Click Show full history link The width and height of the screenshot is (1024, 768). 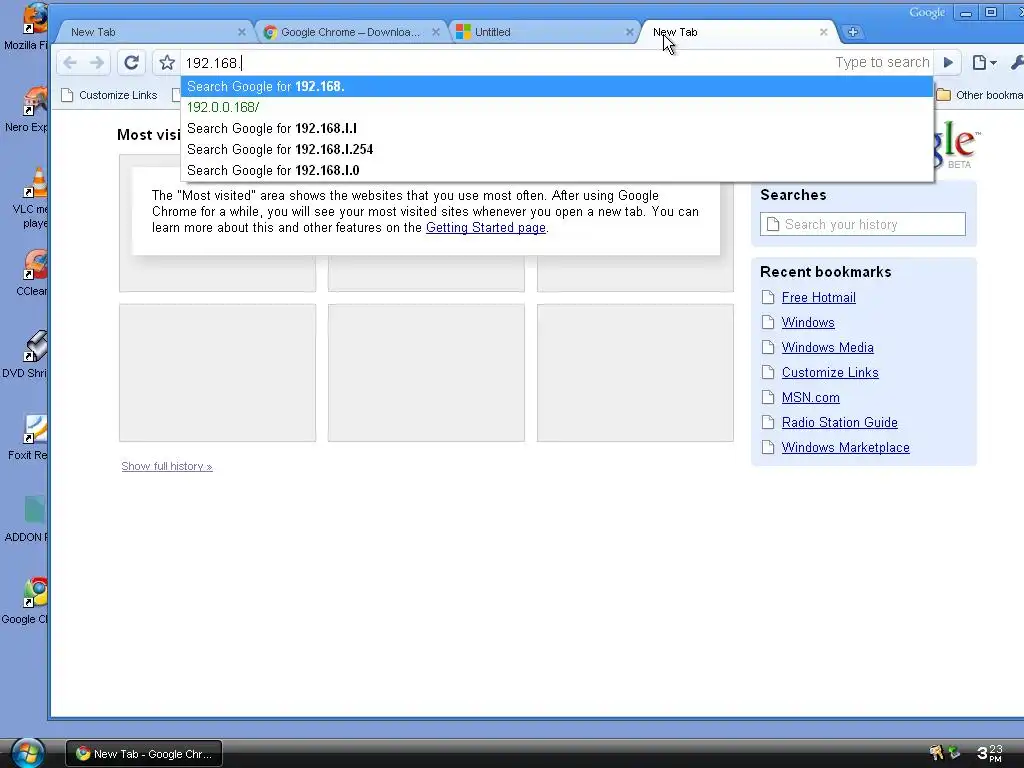coord(167,466)
